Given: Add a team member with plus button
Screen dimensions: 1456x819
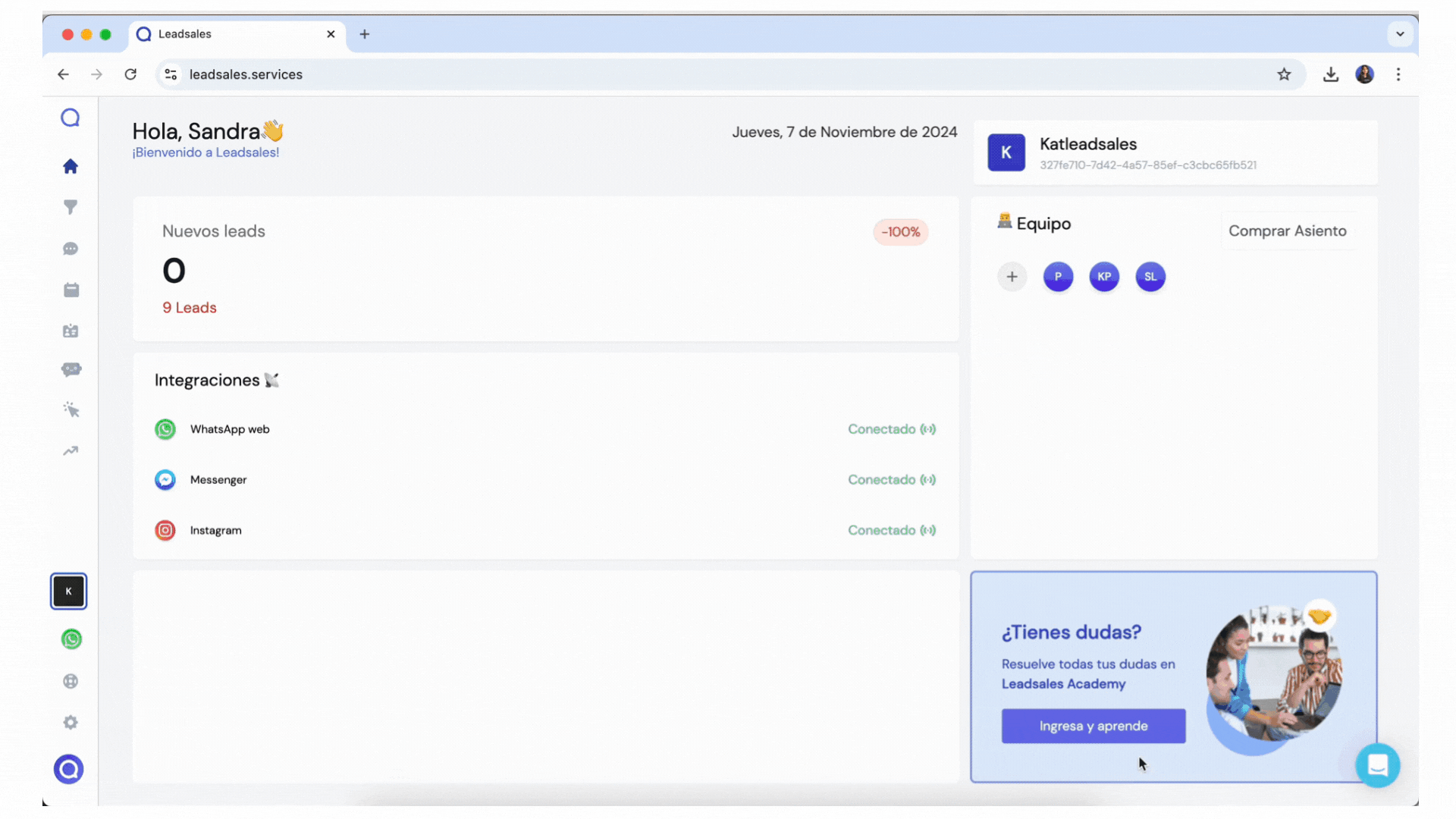Looking at the screenshot, I should click(x=1012, y=277).
